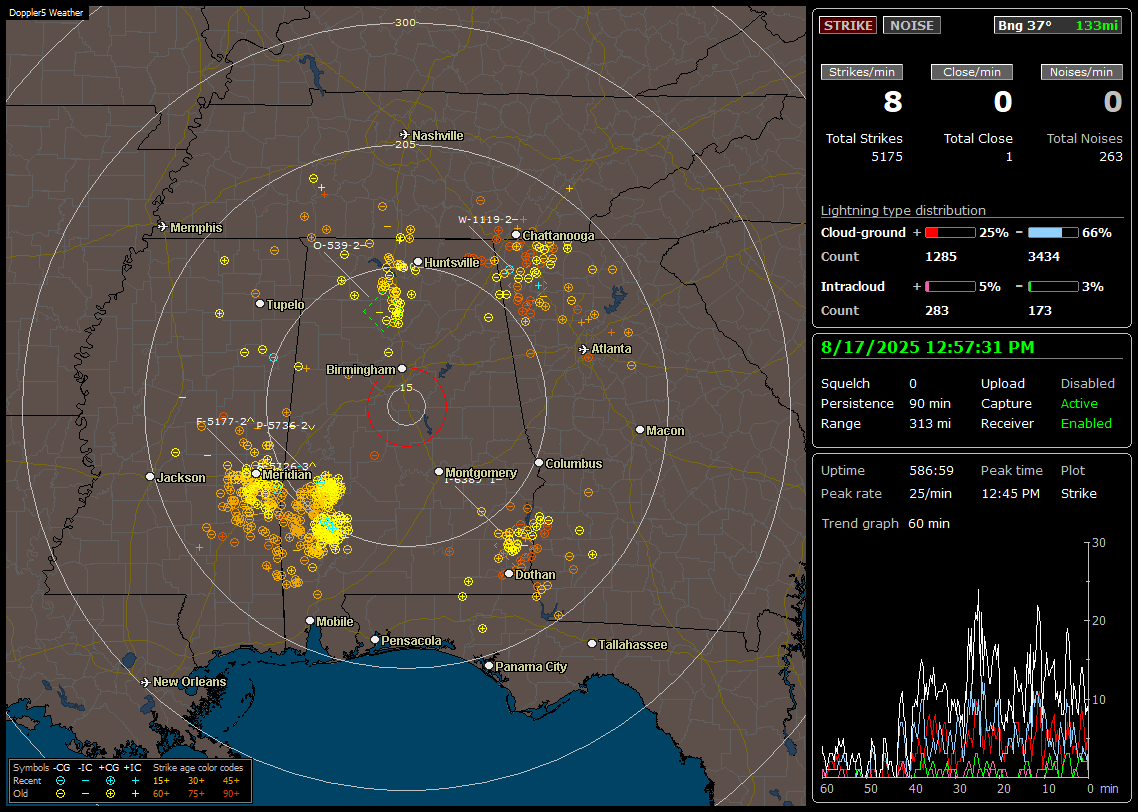The height and width of the screenshot is (812, 1138).
Task: Click the trend graph plot area
Action: pos(955,660)
